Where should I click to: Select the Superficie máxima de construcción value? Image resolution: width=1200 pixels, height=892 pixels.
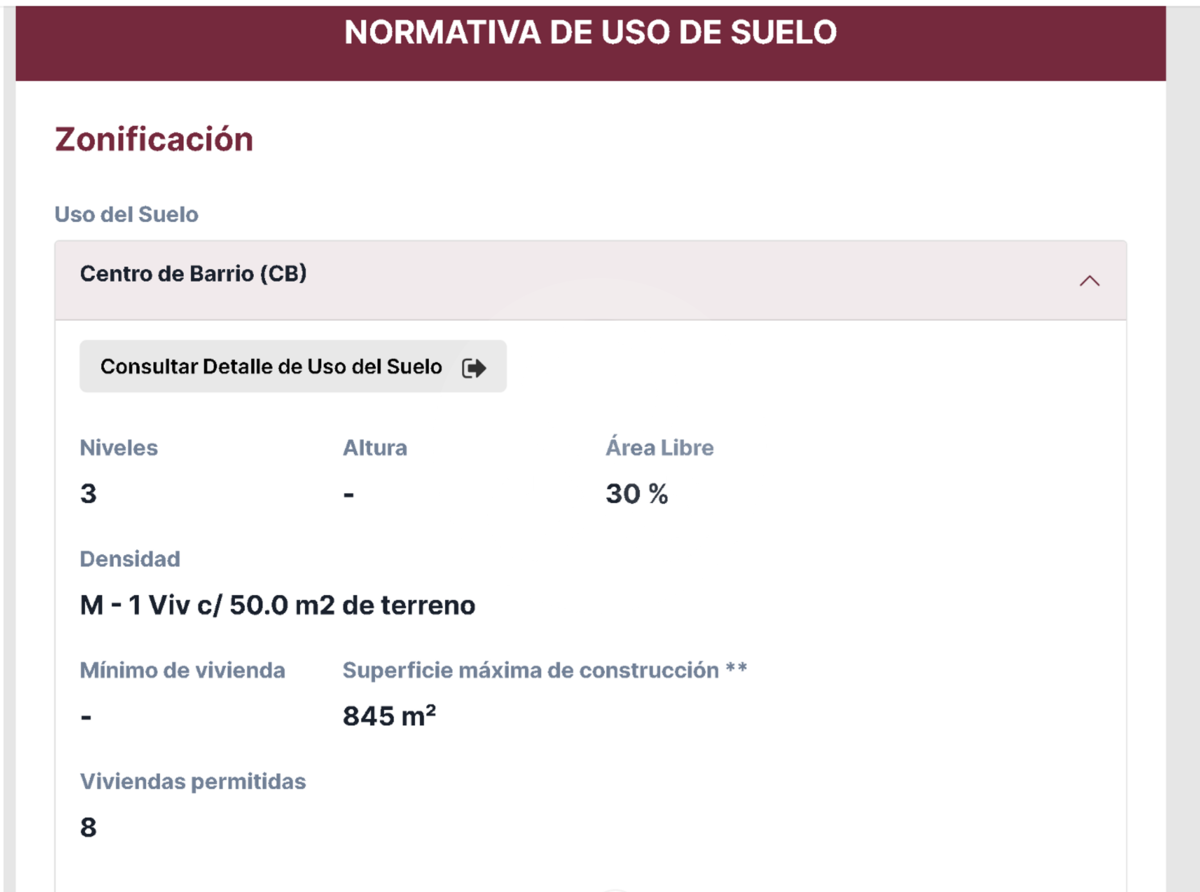click(388, 715)
